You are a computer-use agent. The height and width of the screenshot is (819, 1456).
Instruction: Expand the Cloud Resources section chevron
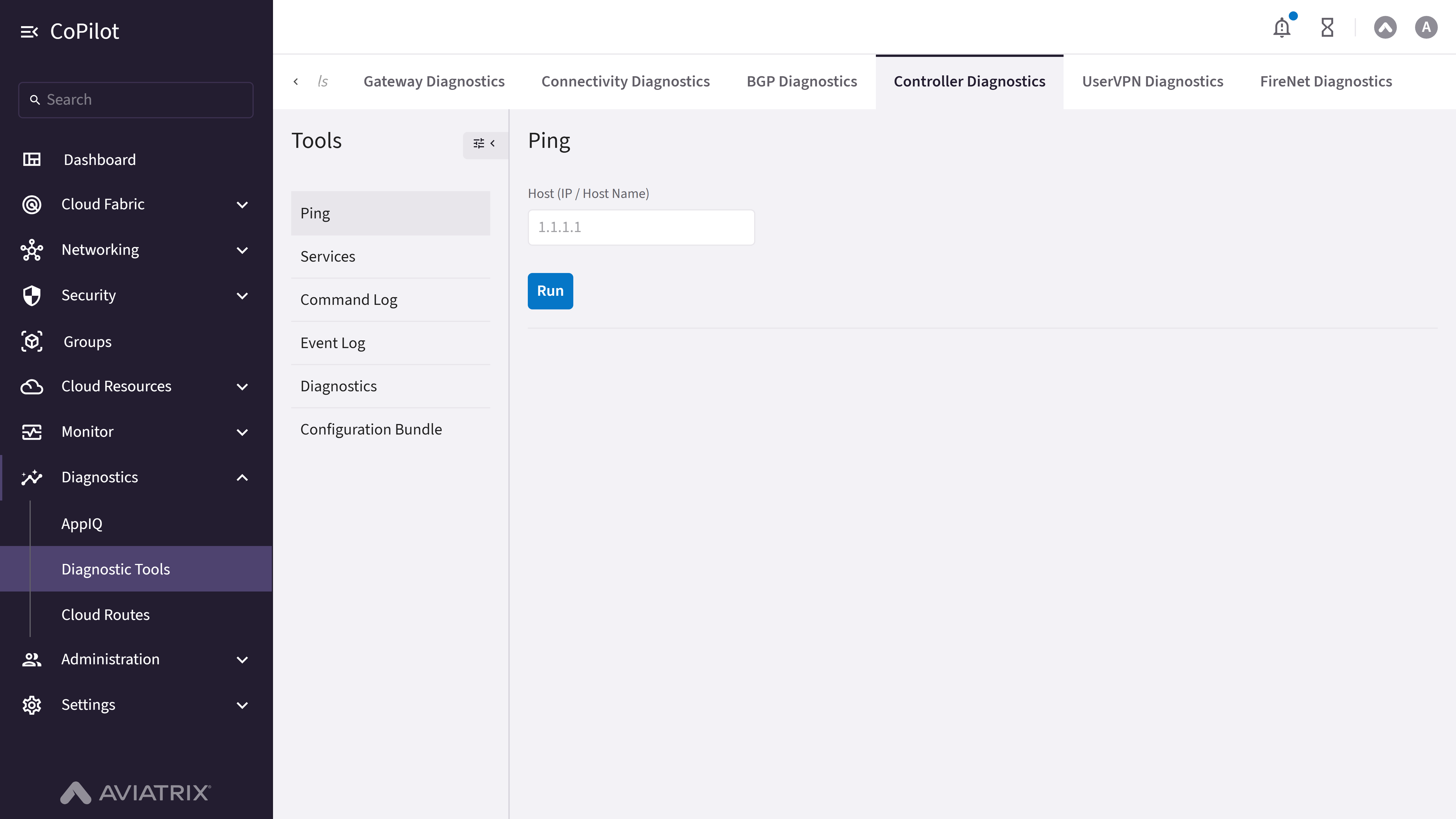(242, 387)
